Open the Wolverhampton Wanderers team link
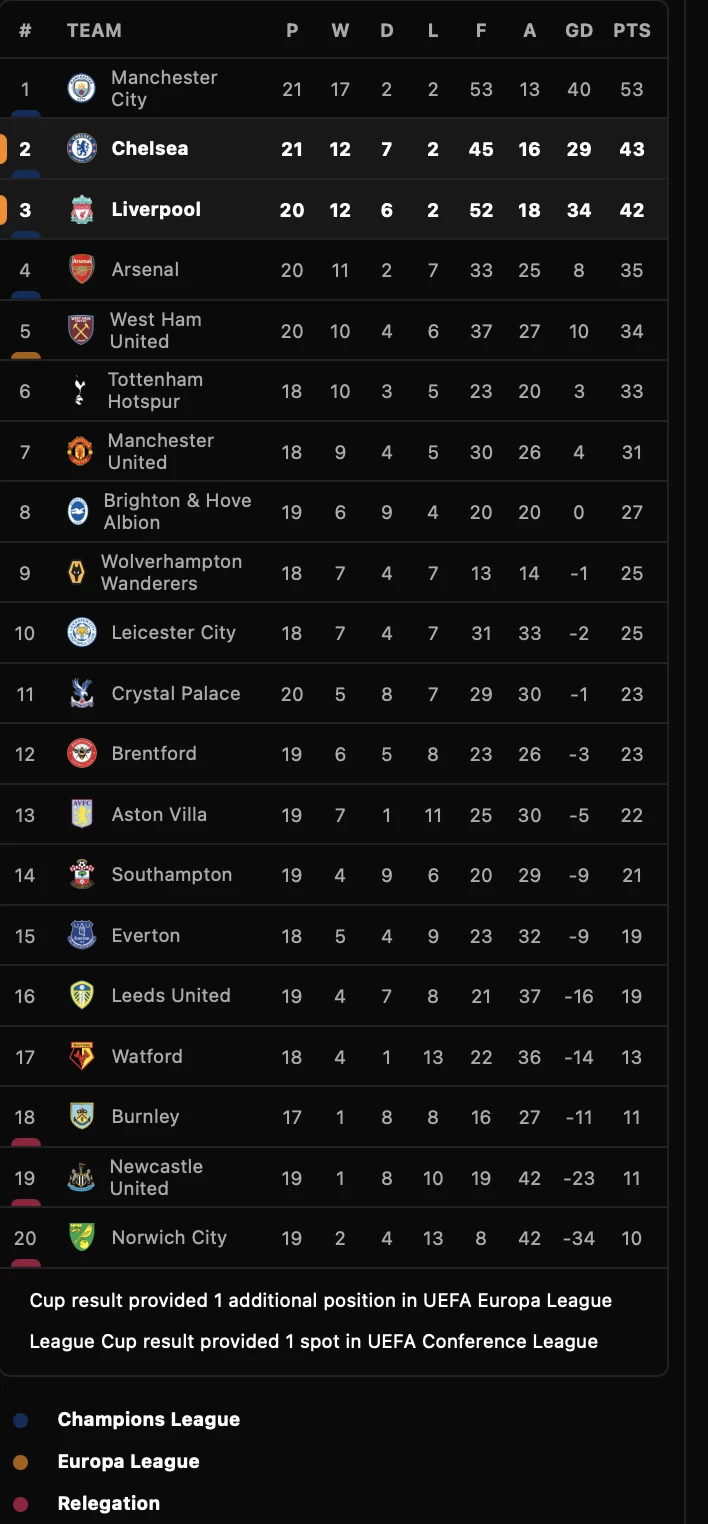The image size is (708, 1524). (171, 572)
